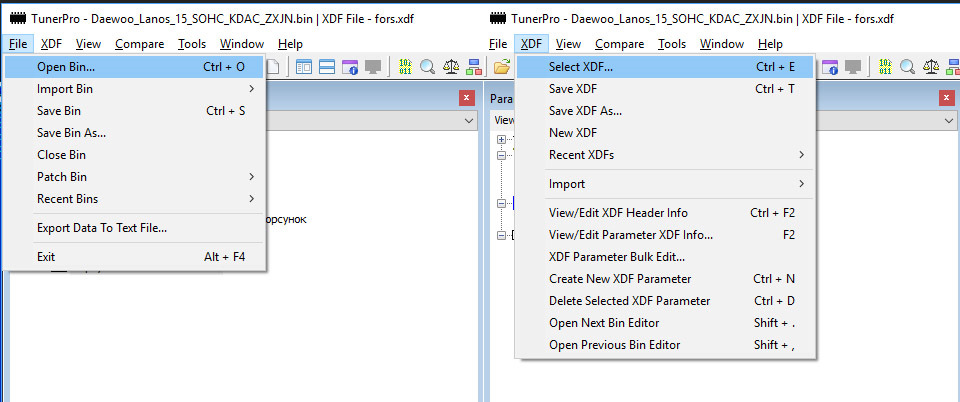Screen dimensions: 960x402
Task: Choose Save Bin As... entry
Action: click(x=134, y=133)
